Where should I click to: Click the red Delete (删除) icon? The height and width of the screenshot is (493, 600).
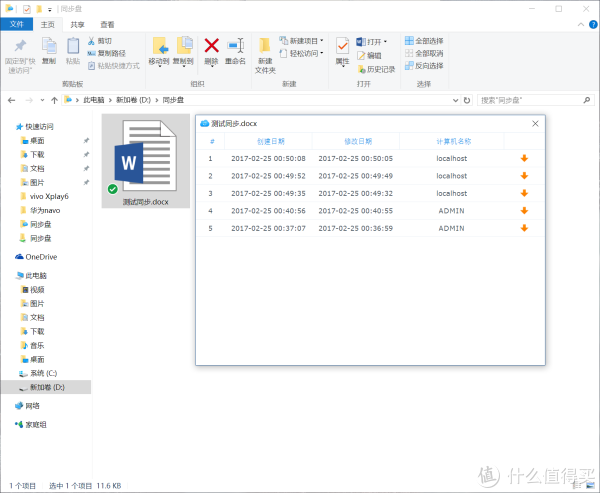click(211, 46)
